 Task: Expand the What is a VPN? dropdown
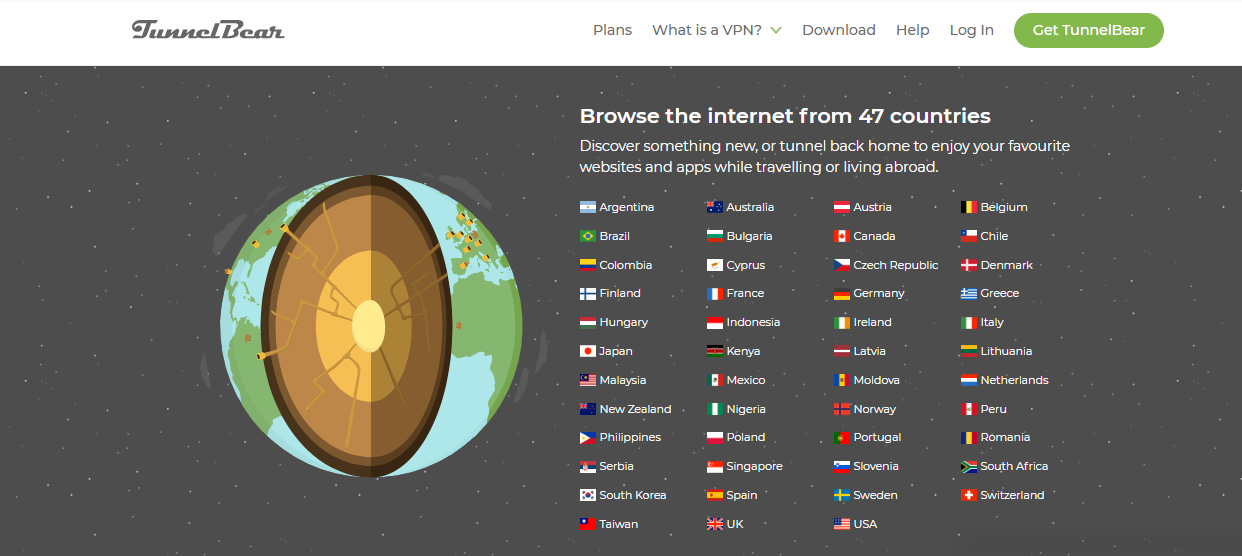pos(716,30)
